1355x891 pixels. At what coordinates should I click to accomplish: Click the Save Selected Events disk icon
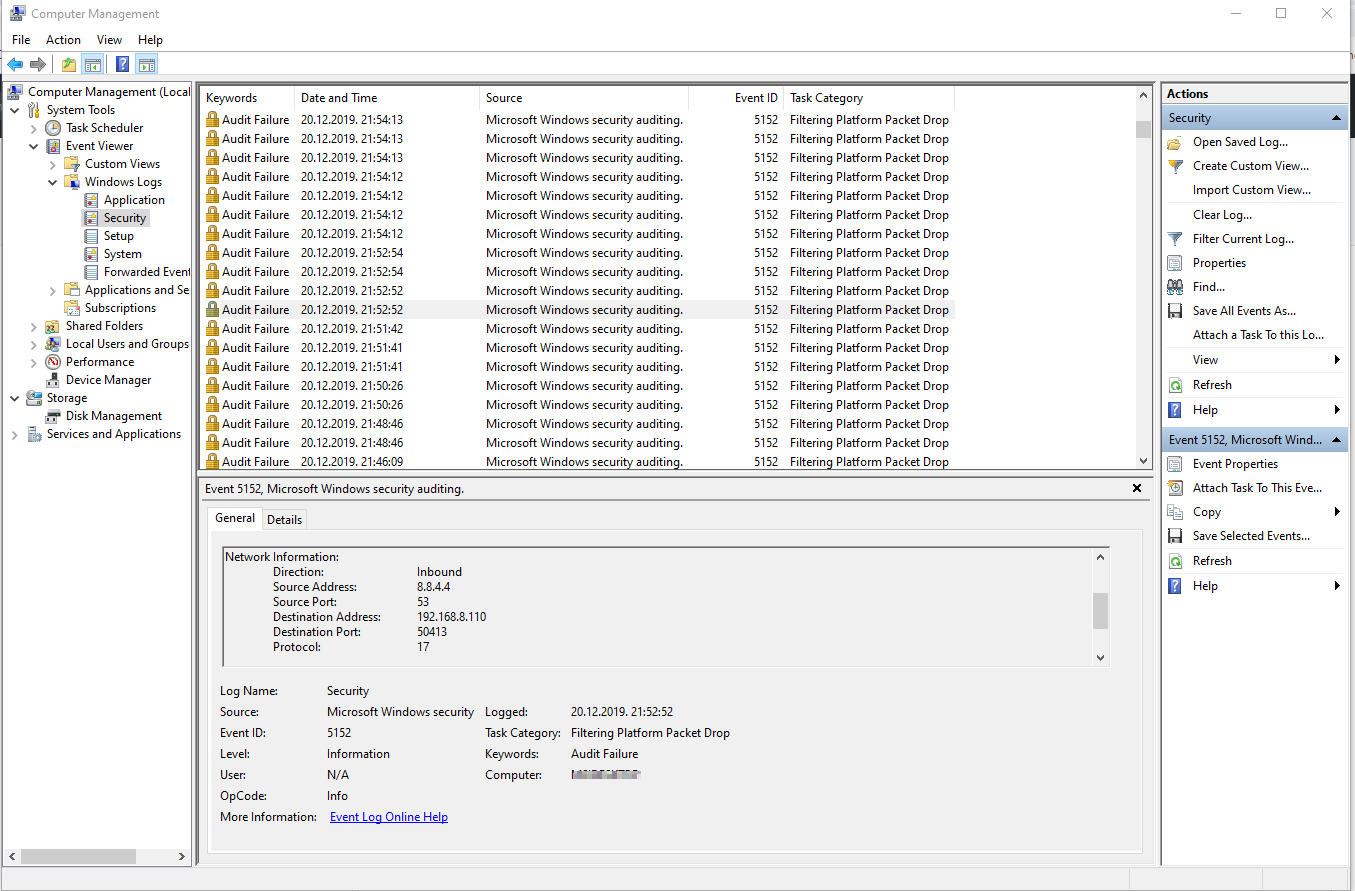(x=1175, y=536)
